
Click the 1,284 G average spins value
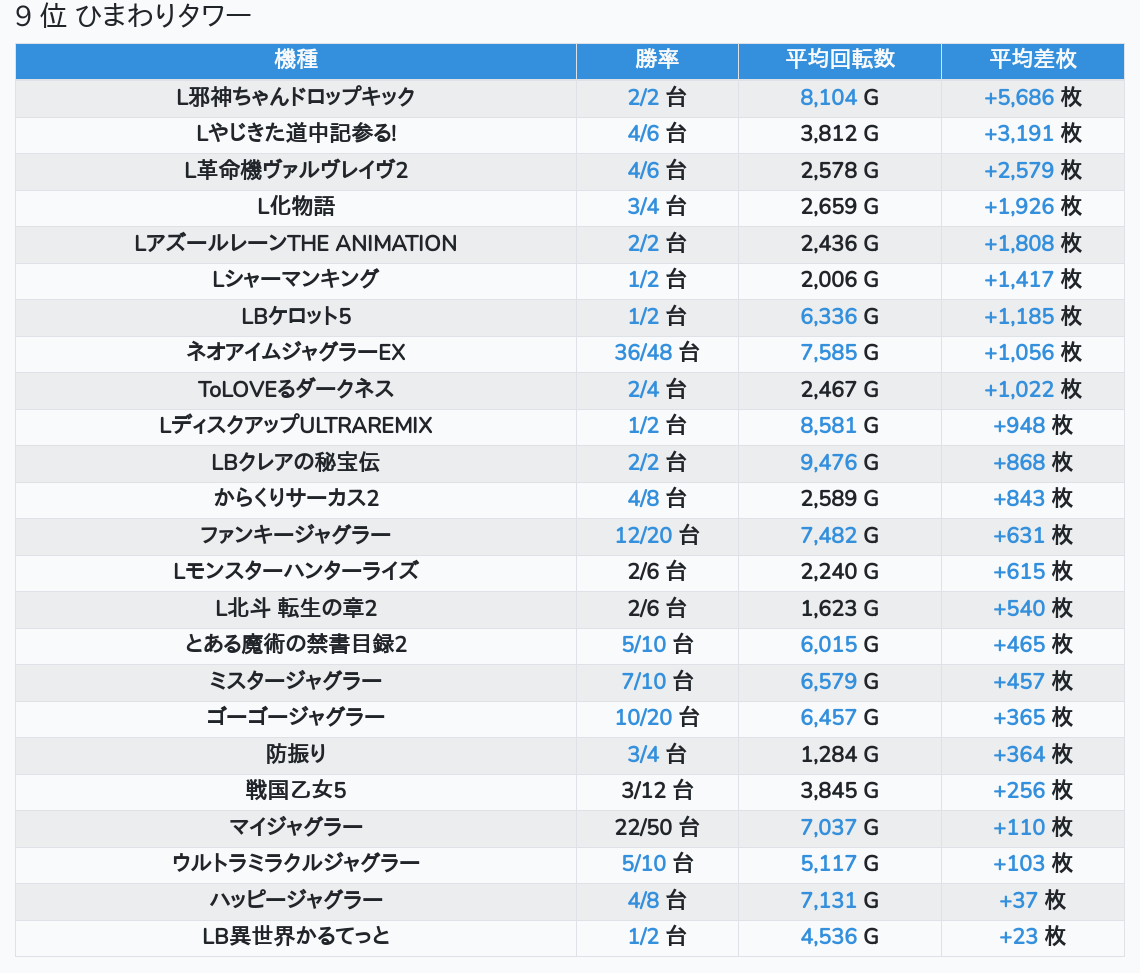pyautogui.click(x=840, y=755)
